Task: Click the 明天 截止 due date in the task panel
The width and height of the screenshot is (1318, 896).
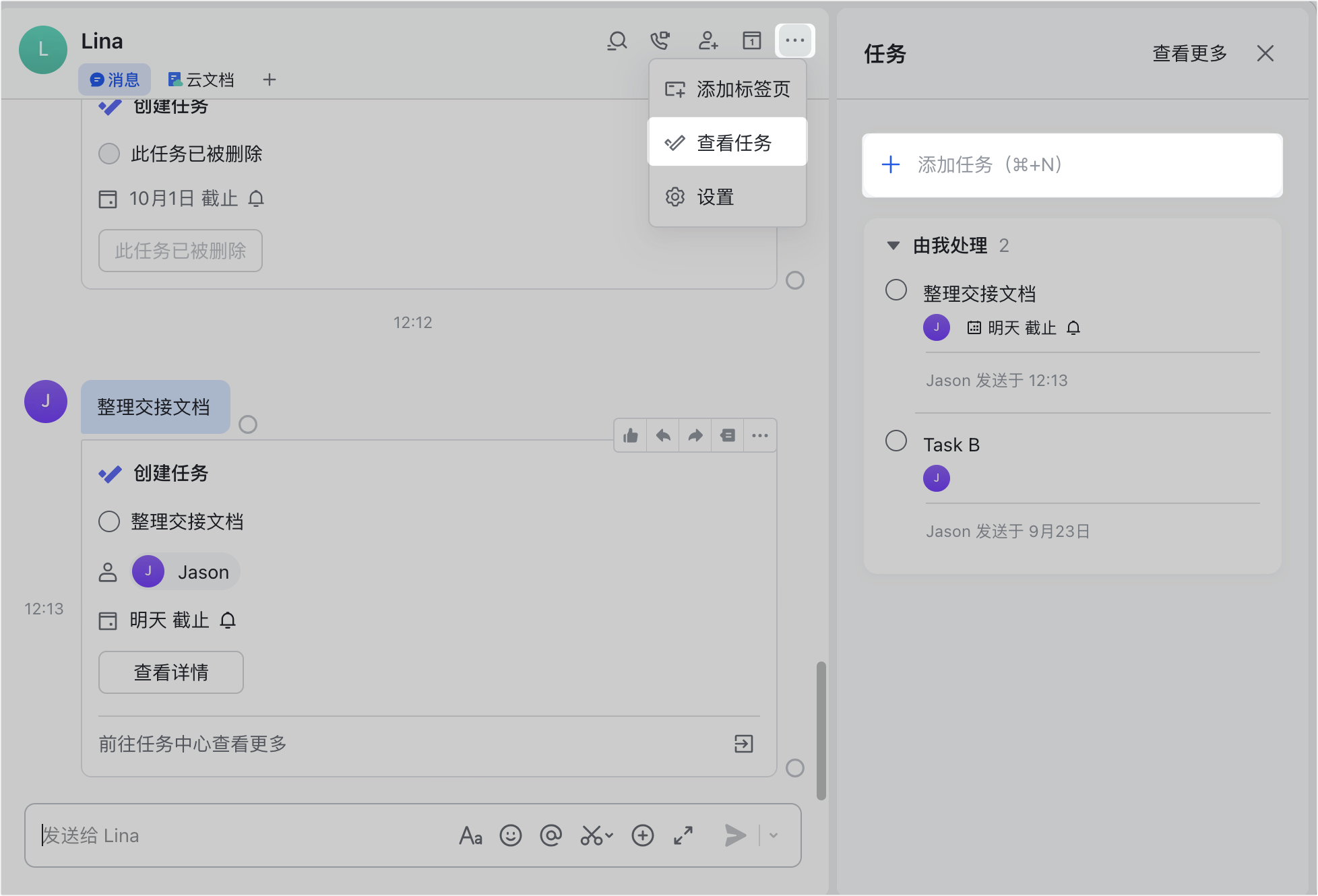Action: click(x=1022, y=328)
